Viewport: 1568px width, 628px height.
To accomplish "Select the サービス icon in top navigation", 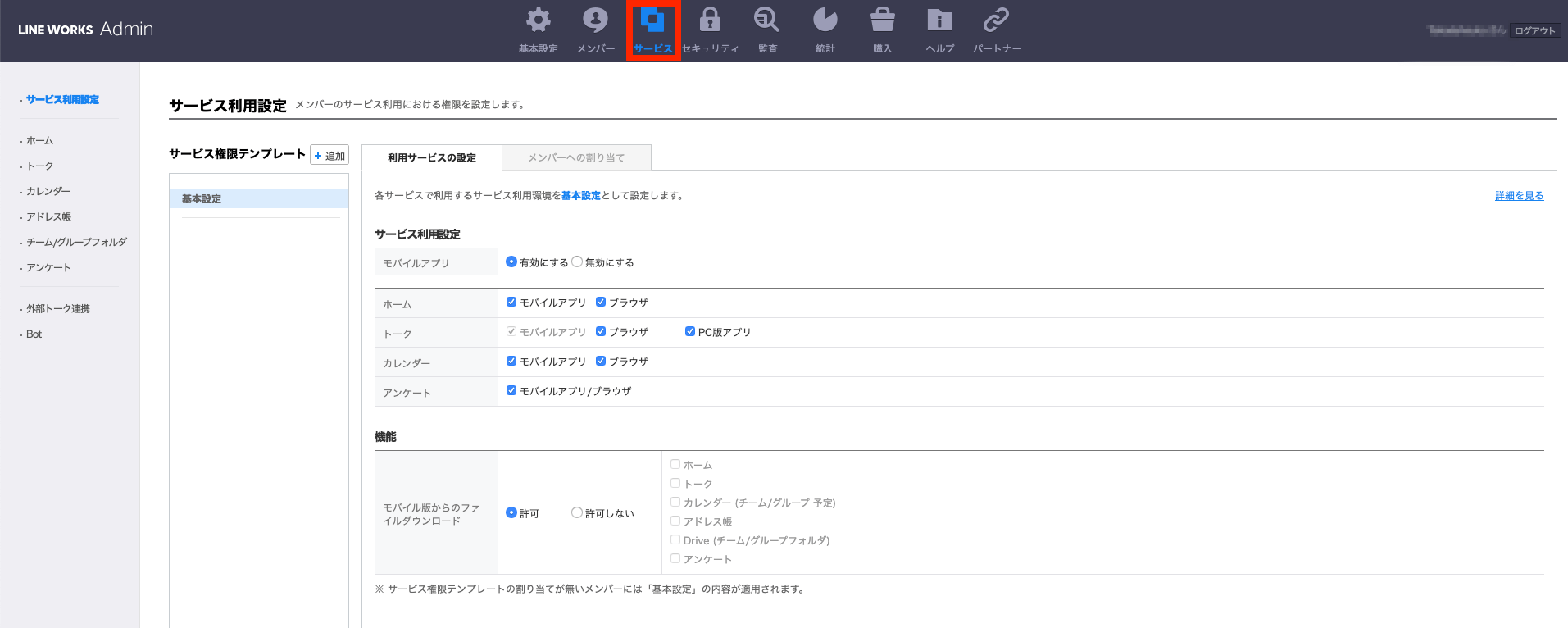I will click(652, 20).
